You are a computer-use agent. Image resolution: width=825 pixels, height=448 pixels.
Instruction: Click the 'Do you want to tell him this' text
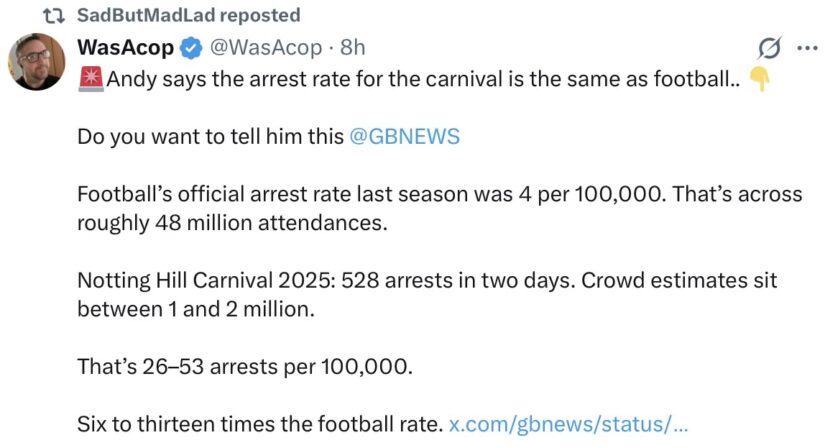[x=210, y=137]
